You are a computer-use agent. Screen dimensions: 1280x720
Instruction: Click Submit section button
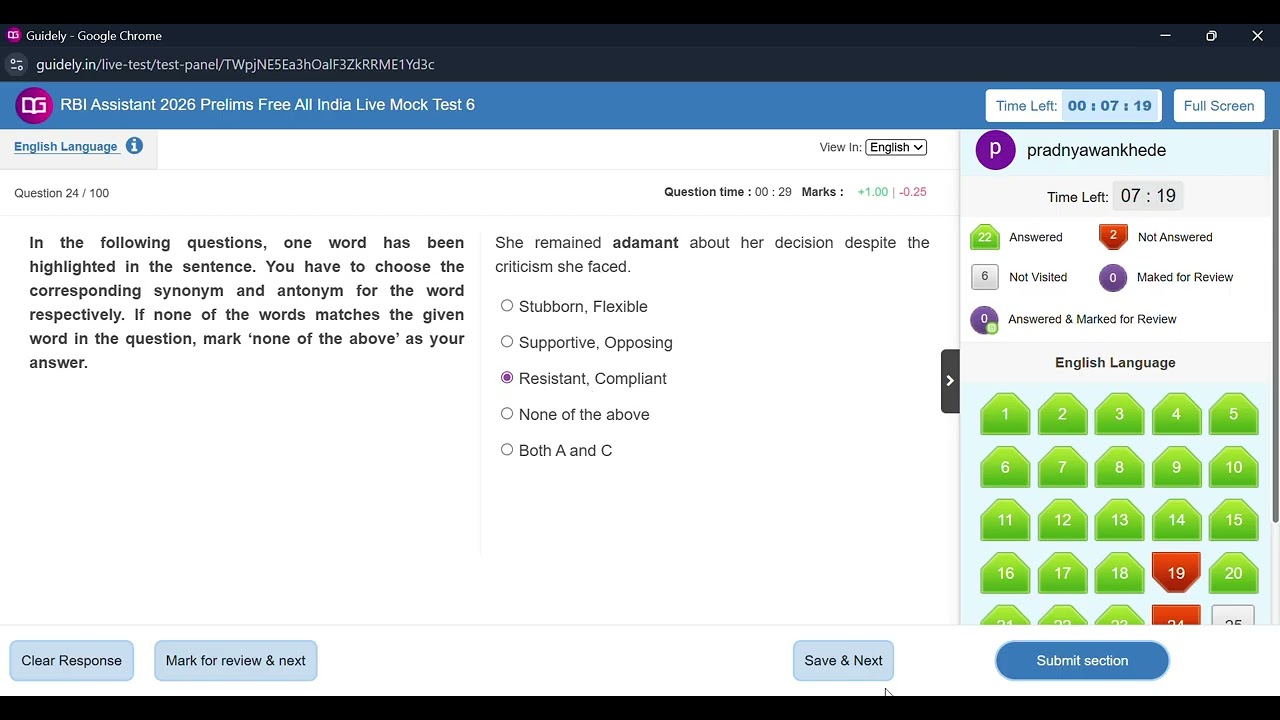point(1082,661)
